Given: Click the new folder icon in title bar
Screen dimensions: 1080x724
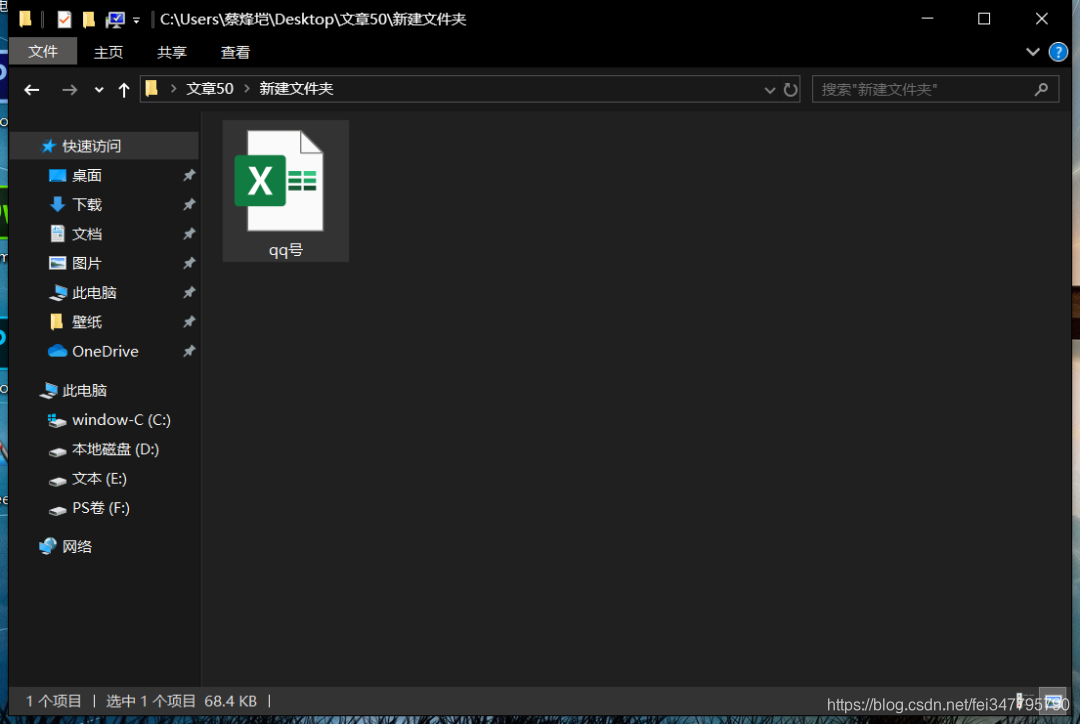Looking at the screenshot, I should click(x=88, y=19).
